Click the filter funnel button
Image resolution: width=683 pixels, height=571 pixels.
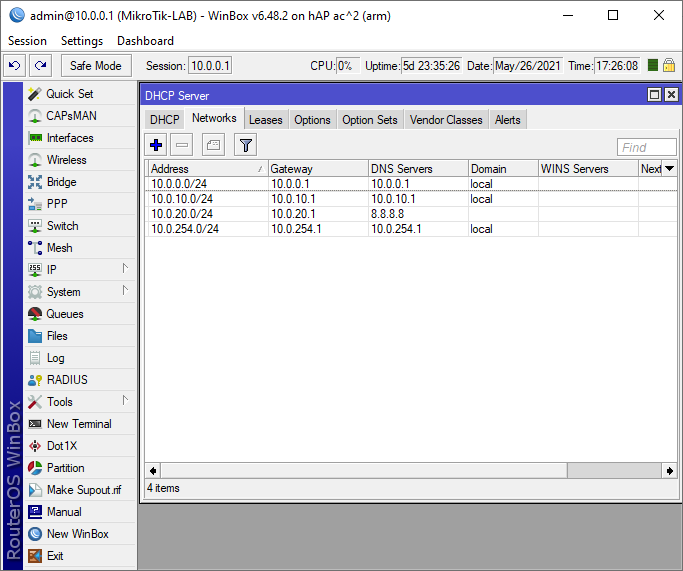pos(246,145)
